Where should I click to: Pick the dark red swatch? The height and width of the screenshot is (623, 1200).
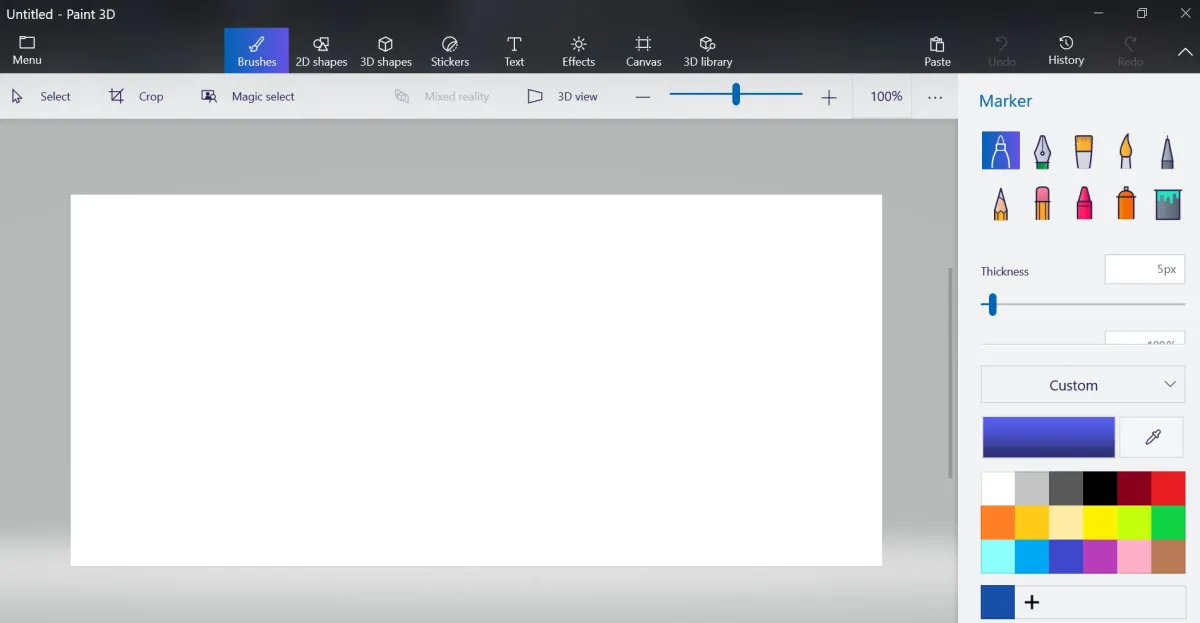[x=1134, y=488]
